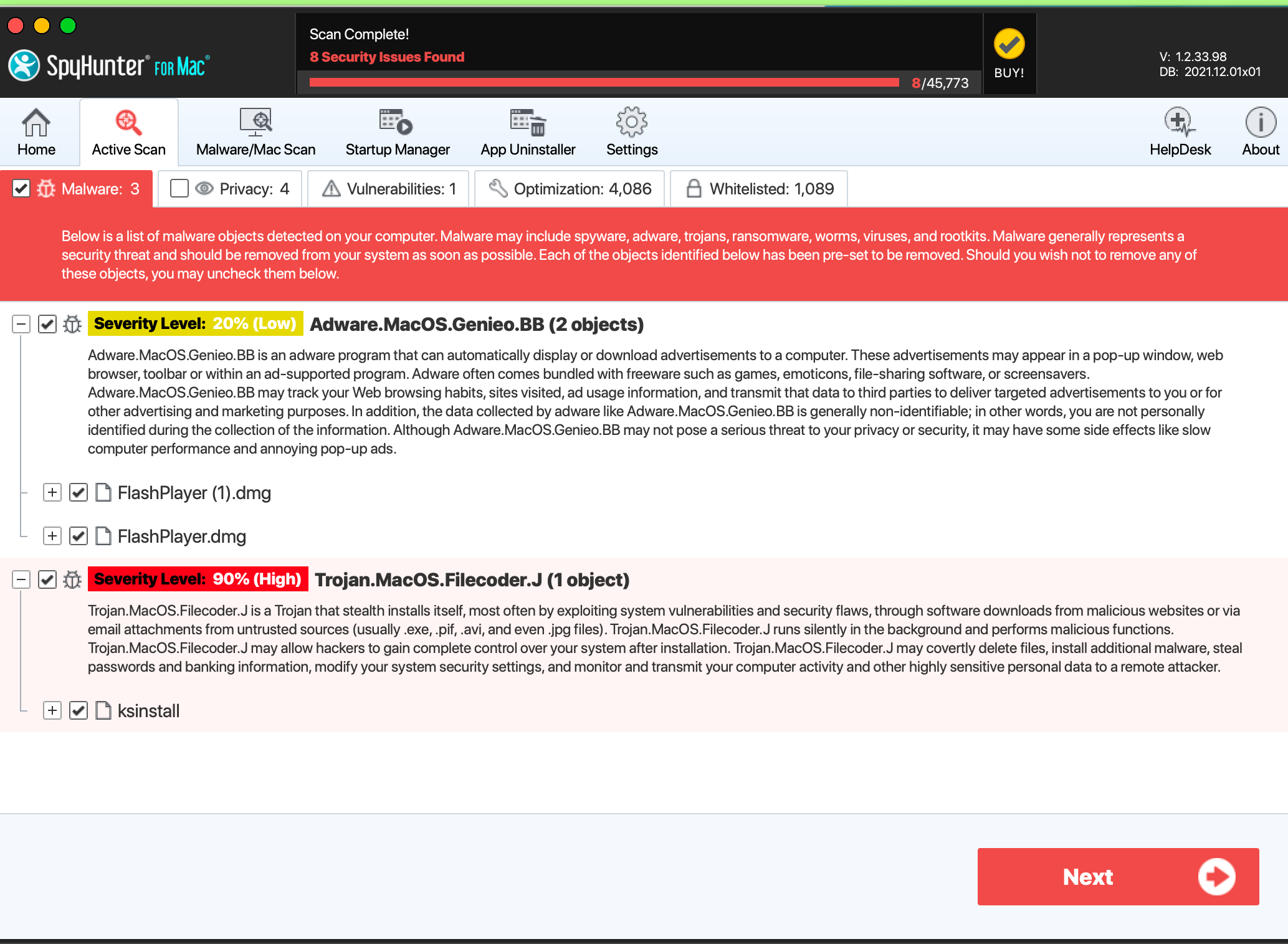The image size is (1288, 944).
Task: Switch to the Vulnerabilities tab
Action: tap(390, 189)
